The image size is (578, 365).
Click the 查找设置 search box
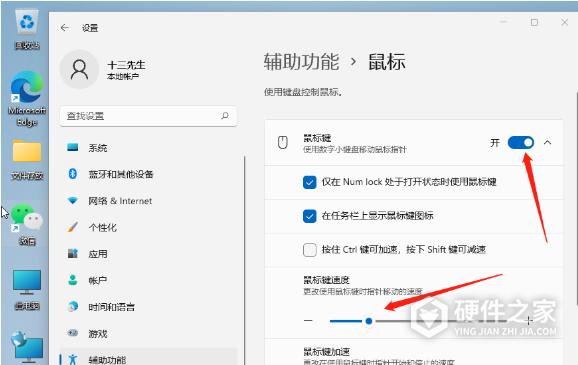click(148, 116)
